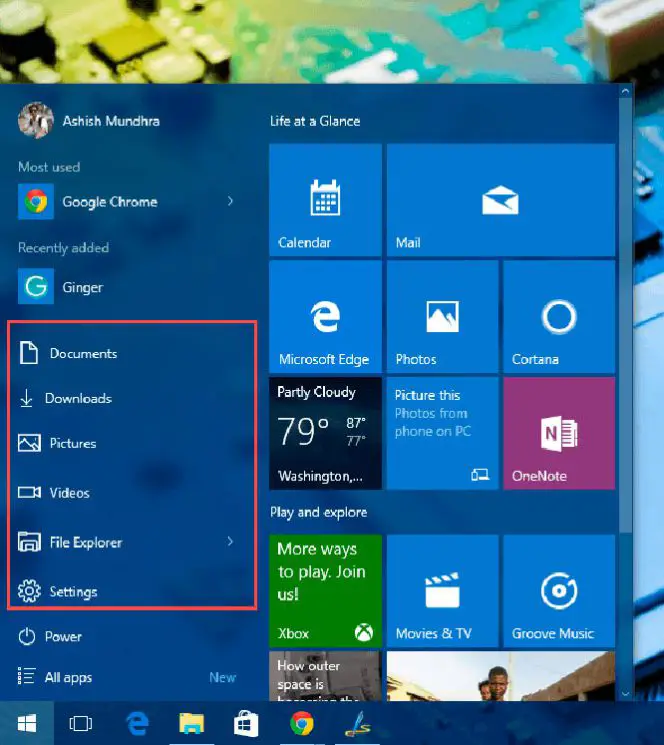Launch Edge from the taskbar

pyautogui.click(x=137, y=724)
